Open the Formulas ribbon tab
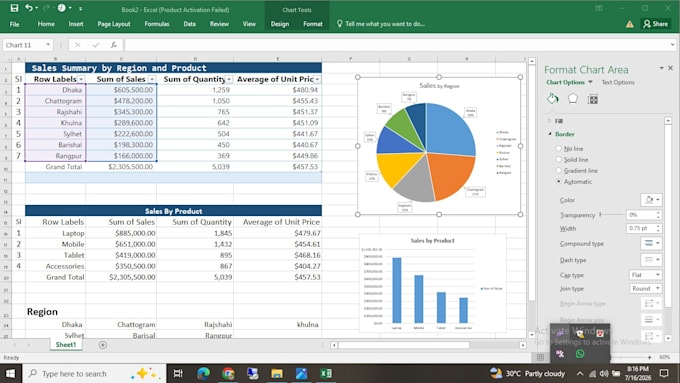This screenshot has width=680, height=383. (157, 24)
